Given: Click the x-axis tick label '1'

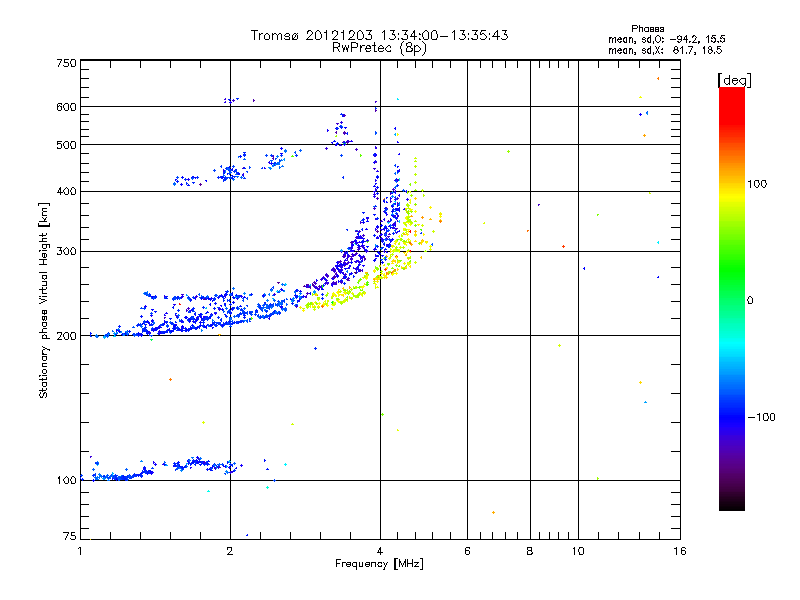Looking at the screenshot, I should tap(80, 551).
